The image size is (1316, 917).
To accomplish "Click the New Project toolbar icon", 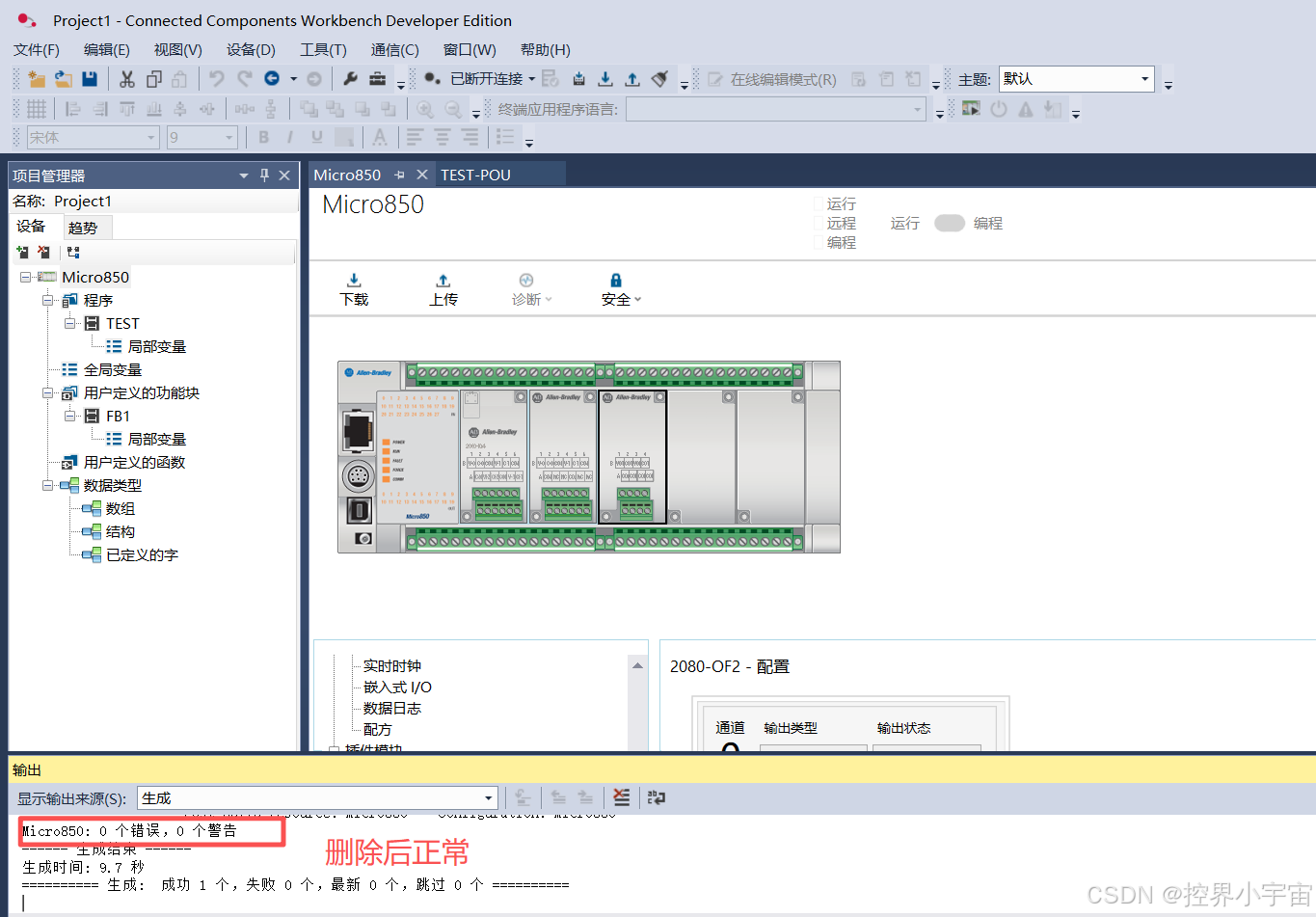I will pos(37,79).
